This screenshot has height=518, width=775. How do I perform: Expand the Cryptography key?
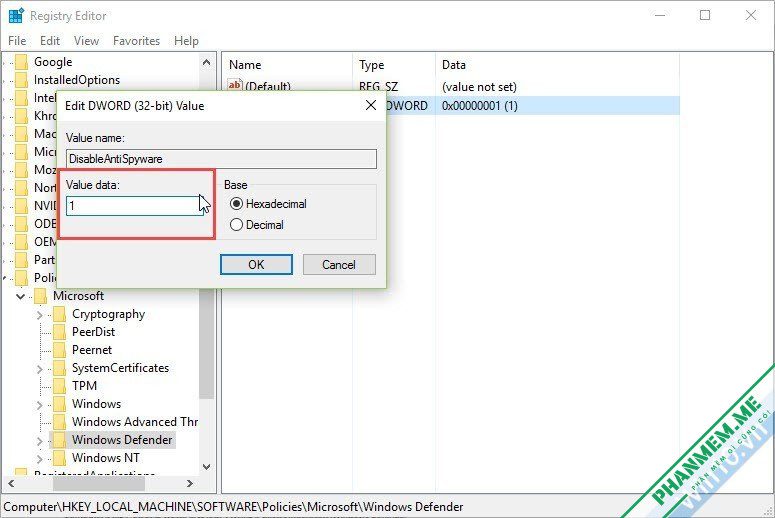(40, 314)
